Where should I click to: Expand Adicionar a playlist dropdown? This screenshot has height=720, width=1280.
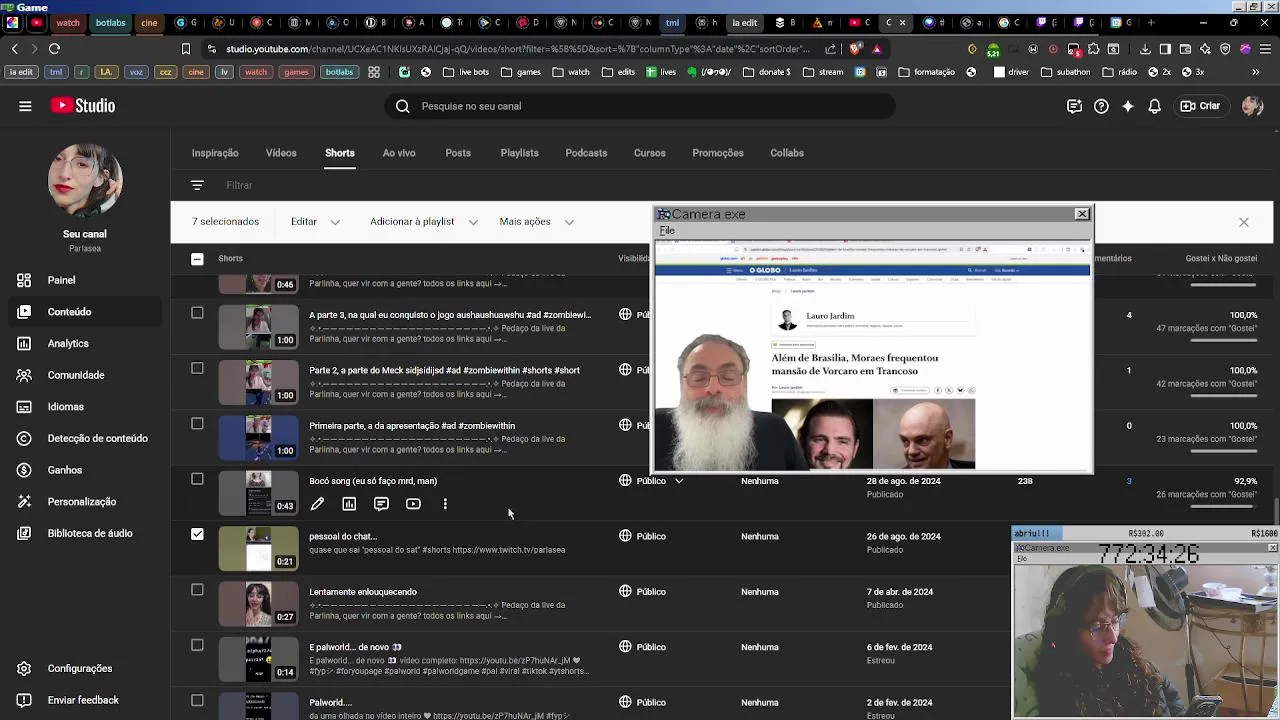coord(423,222)
